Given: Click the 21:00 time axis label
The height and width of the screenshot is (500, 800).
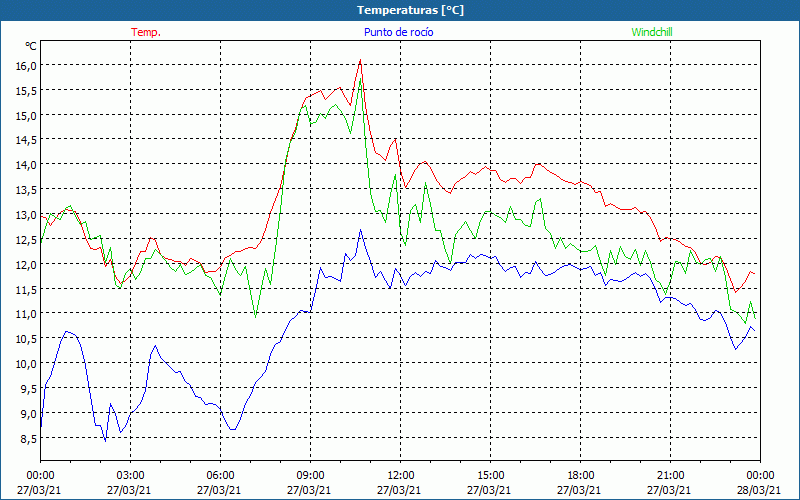Looking at the screenshot, I should 670,475.
